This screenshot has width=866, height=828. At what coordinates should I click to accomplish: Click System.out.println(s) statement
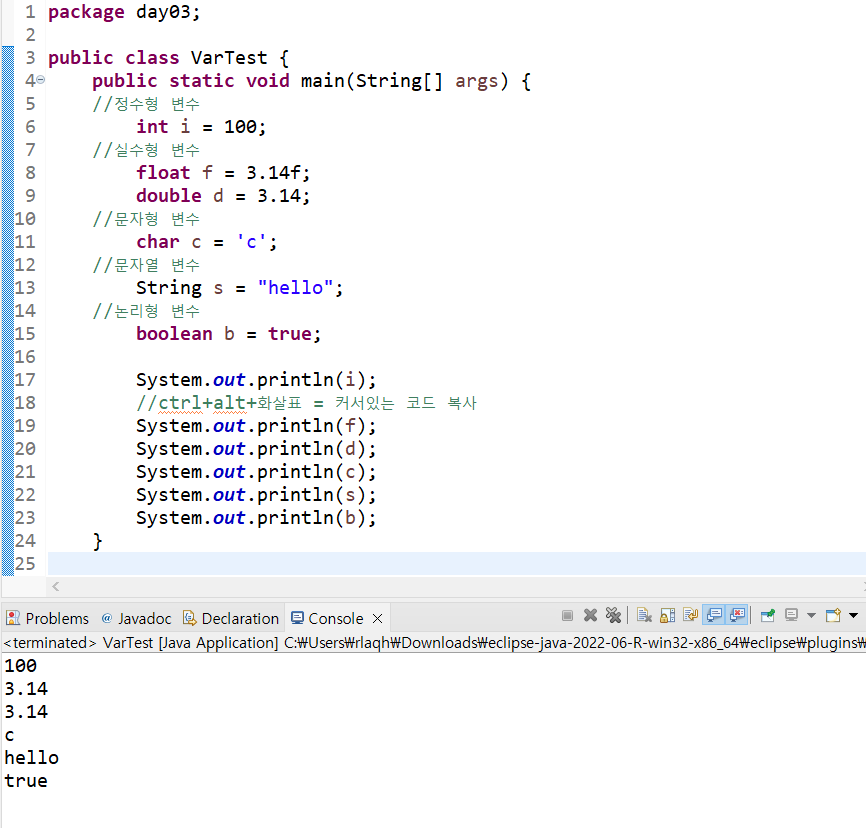256,494
